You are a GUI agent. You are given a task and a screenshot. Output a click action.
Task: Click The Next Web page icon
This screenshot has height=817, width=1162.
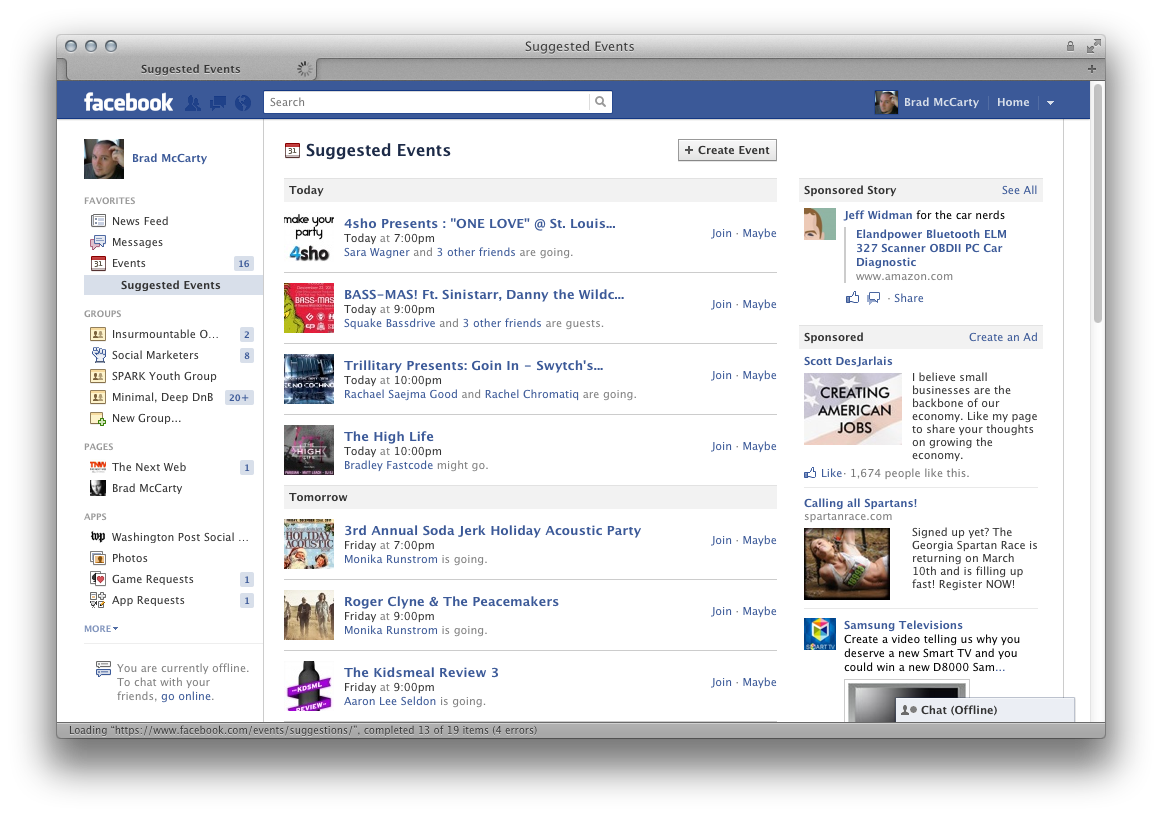pos(98,467)
